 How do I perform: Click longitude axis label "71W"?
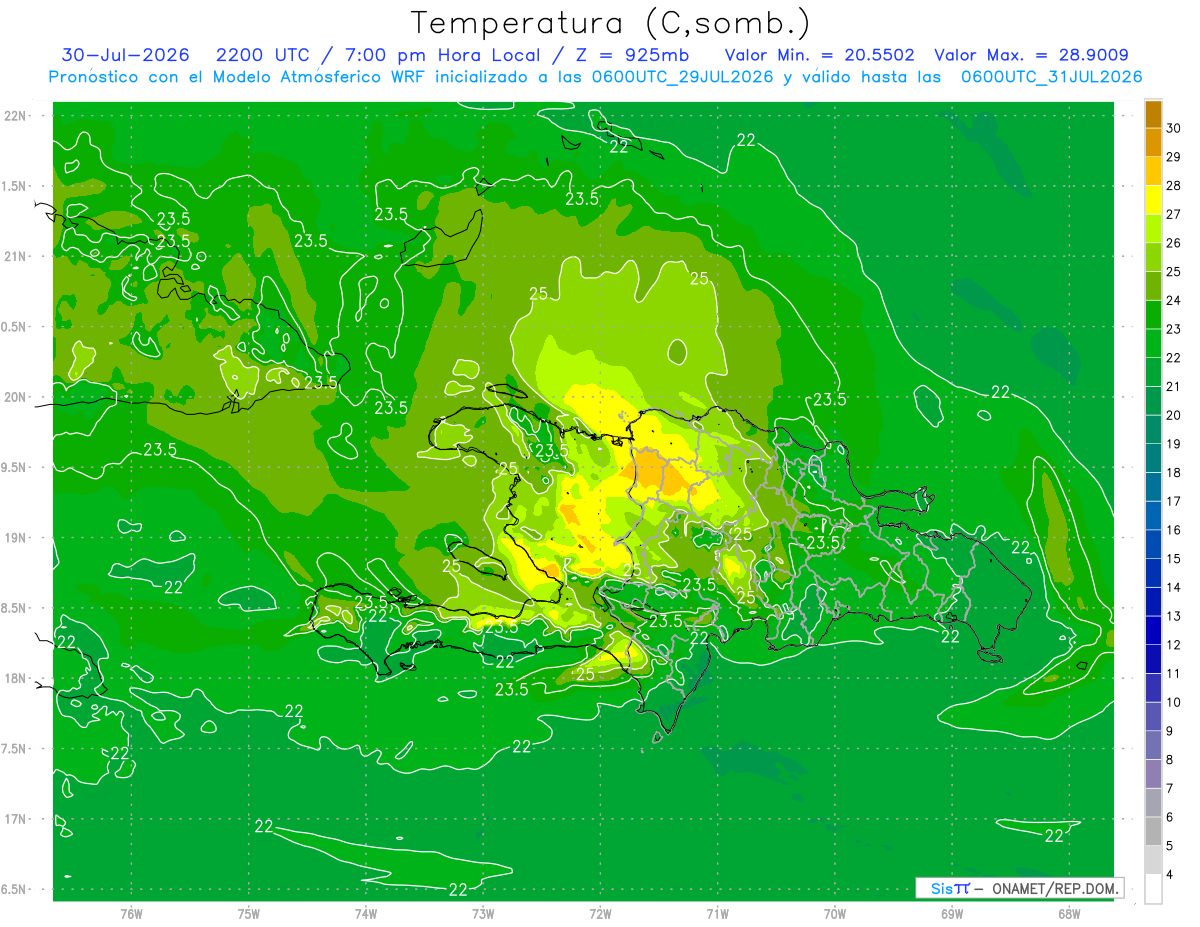tap(717, 913)
